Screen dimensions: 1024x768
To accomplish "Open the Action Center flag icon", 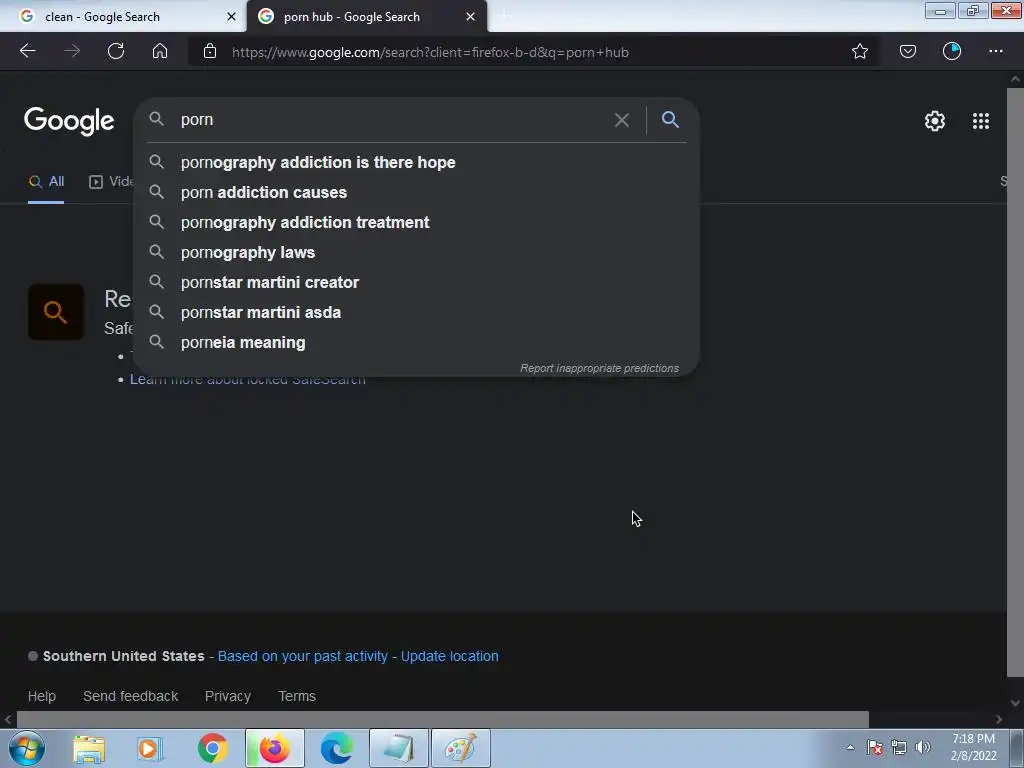I will coord(875,748).
